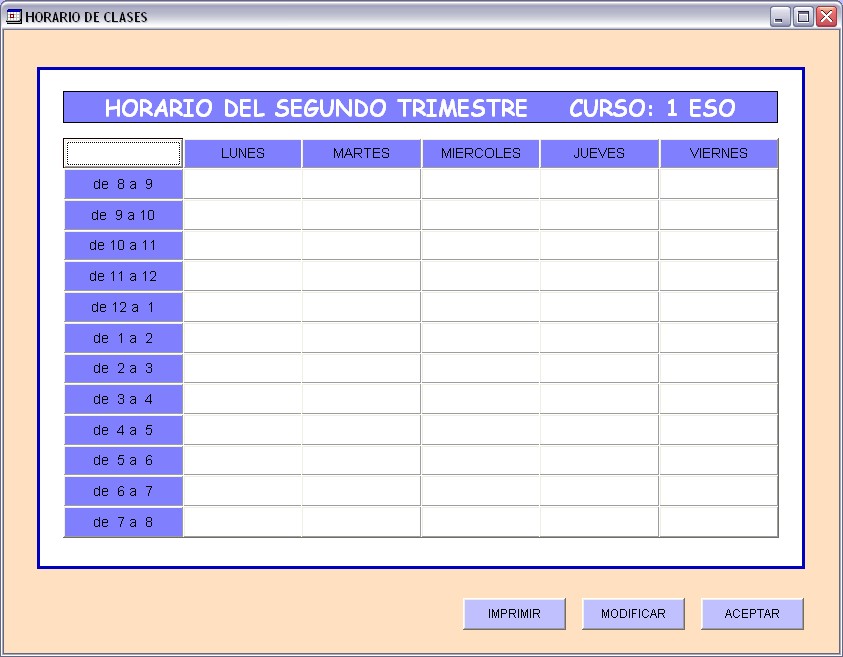
Task: Click the VIERNES cell for 5 a 6
Action: [x=719, y=461]
